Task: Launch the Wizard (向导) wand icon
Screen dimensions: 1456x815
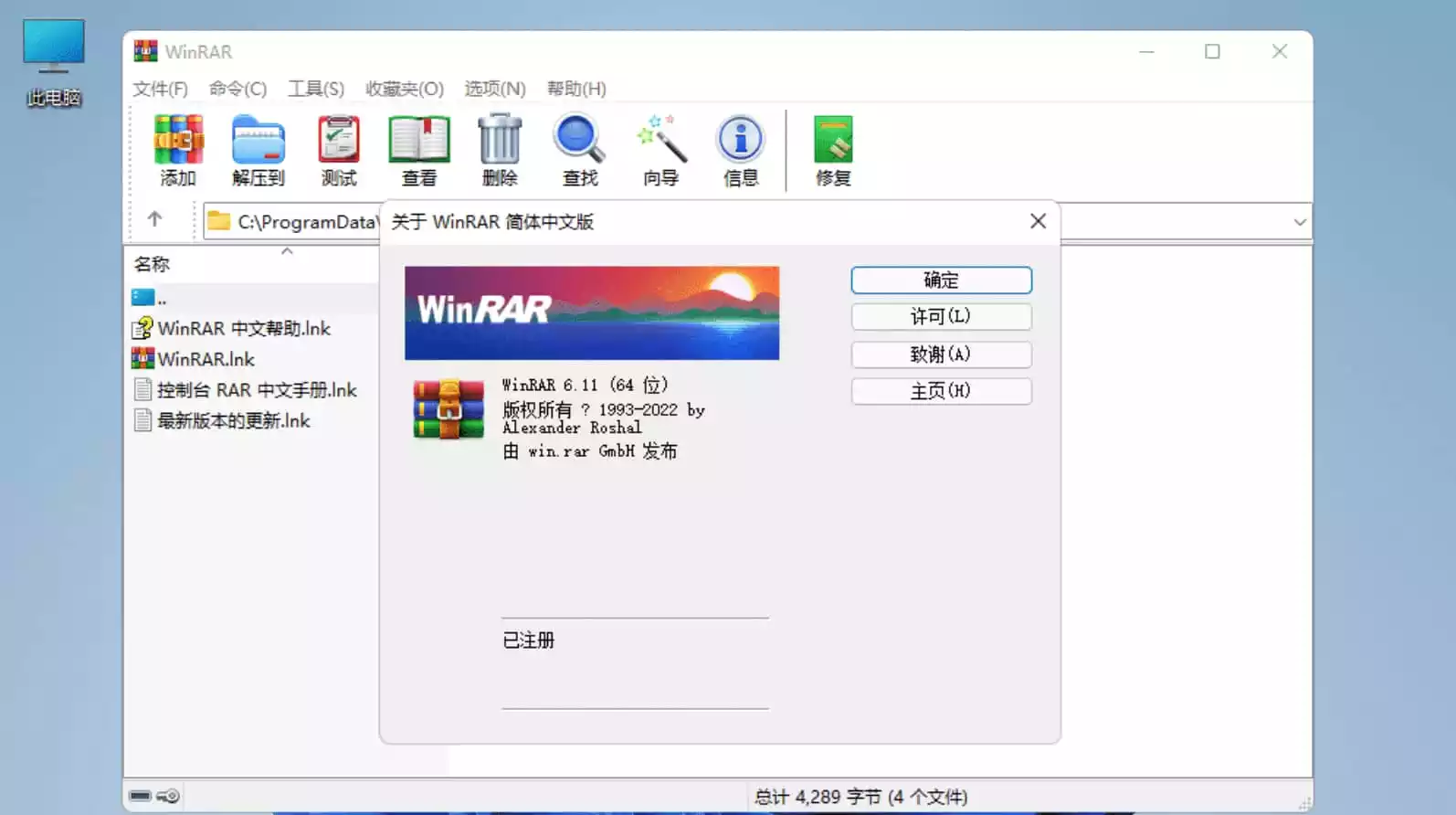Action: pos(660,150)
